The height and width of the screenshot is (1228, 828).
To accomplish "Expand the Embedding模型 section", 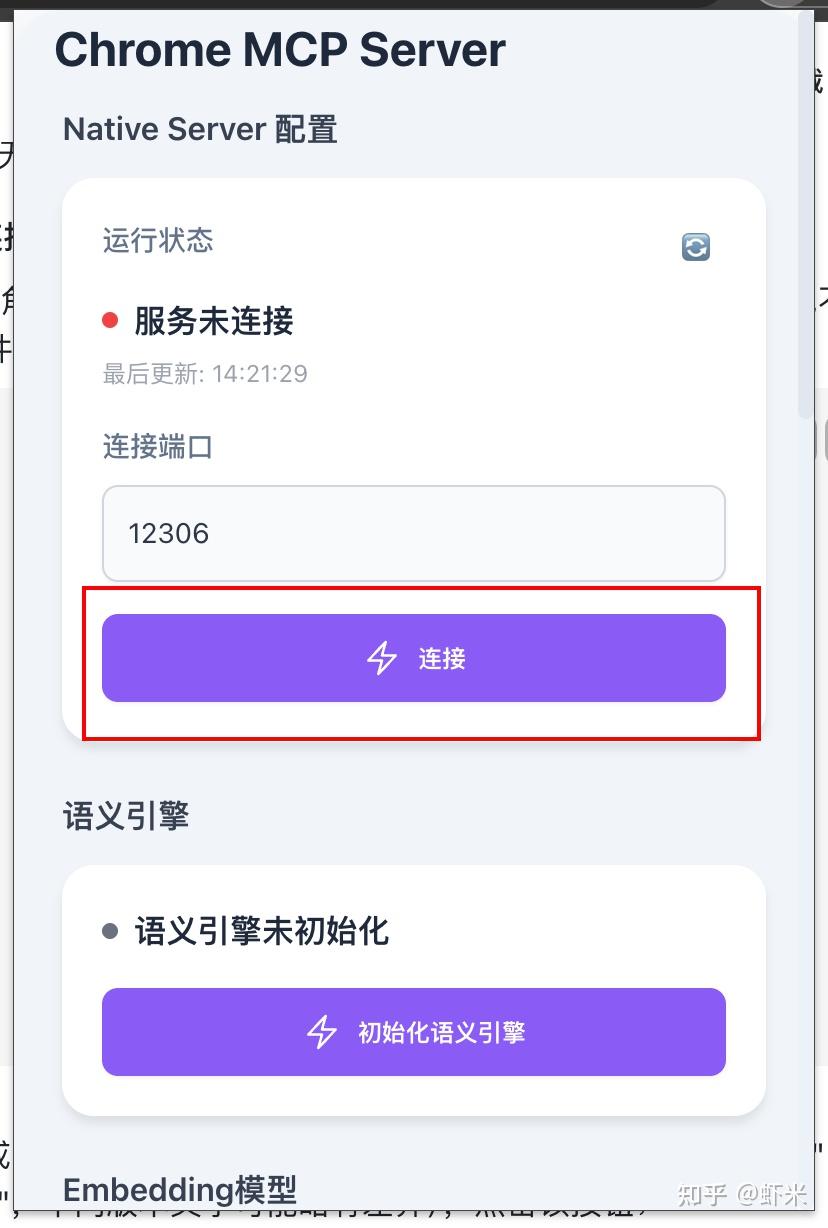I will point(180,1189).
